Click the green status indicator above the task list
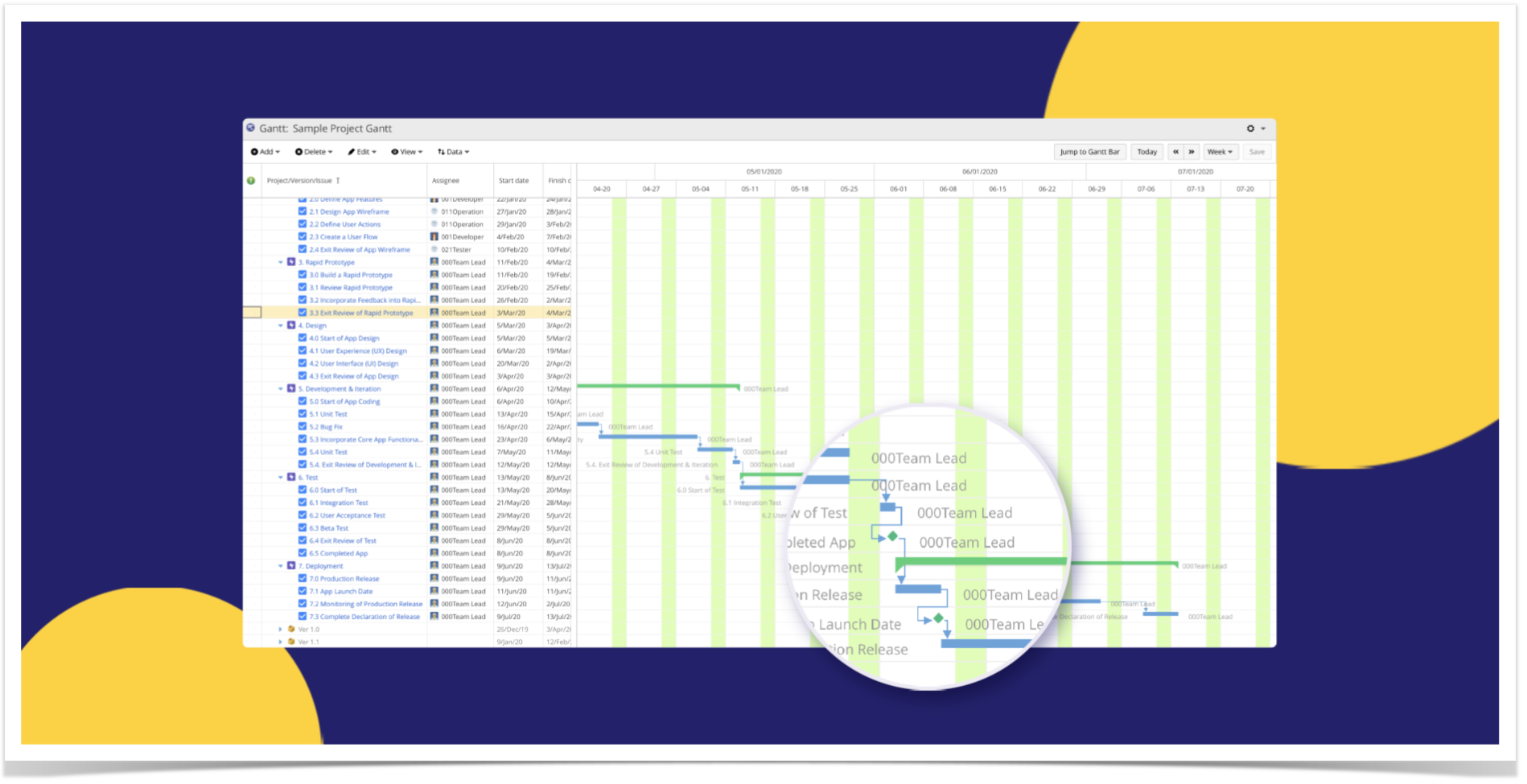Viewport: 1527px width, 784px height. [251, 181]
